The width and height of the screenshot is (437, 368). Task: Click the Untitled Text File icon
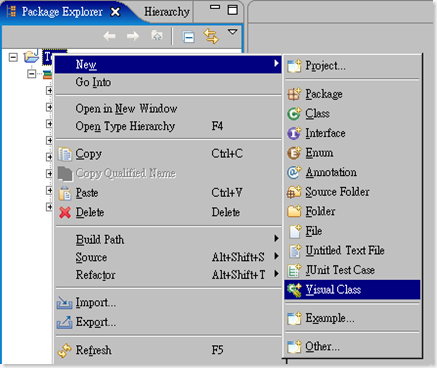click(x=295, y=251)
